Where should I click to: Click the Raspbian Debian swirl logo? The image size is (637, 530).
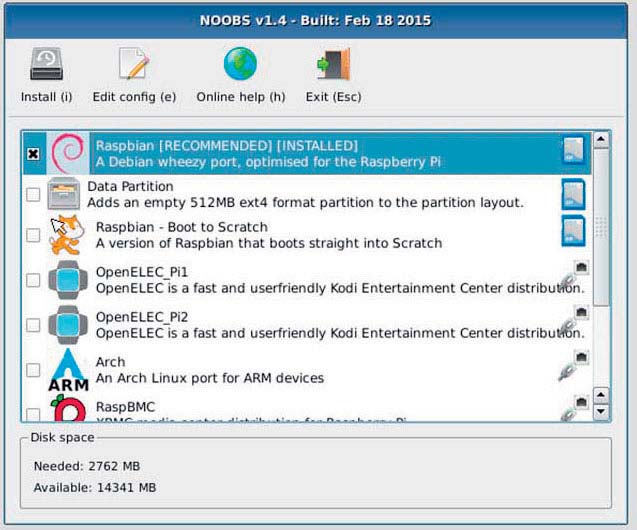[x=68, y=153]
